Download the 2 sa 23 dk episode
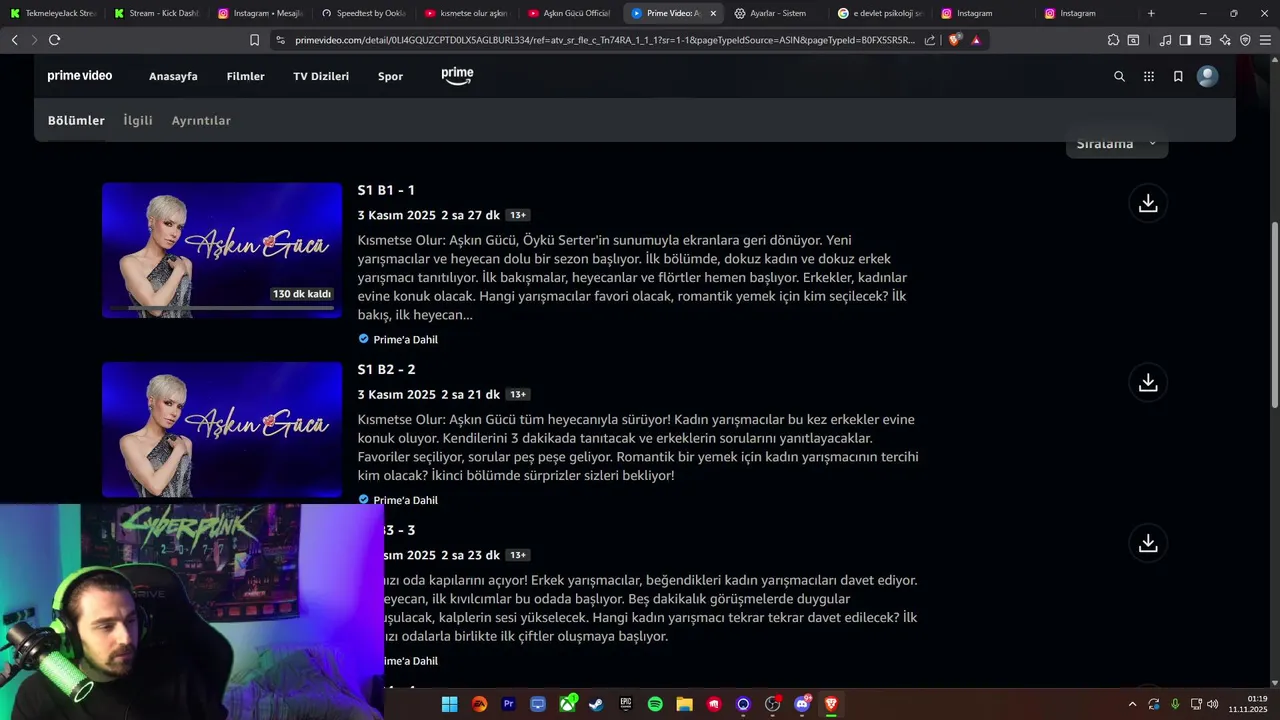The width and height of the screenshot is (1280, 720). click(x=1148, y=543)
